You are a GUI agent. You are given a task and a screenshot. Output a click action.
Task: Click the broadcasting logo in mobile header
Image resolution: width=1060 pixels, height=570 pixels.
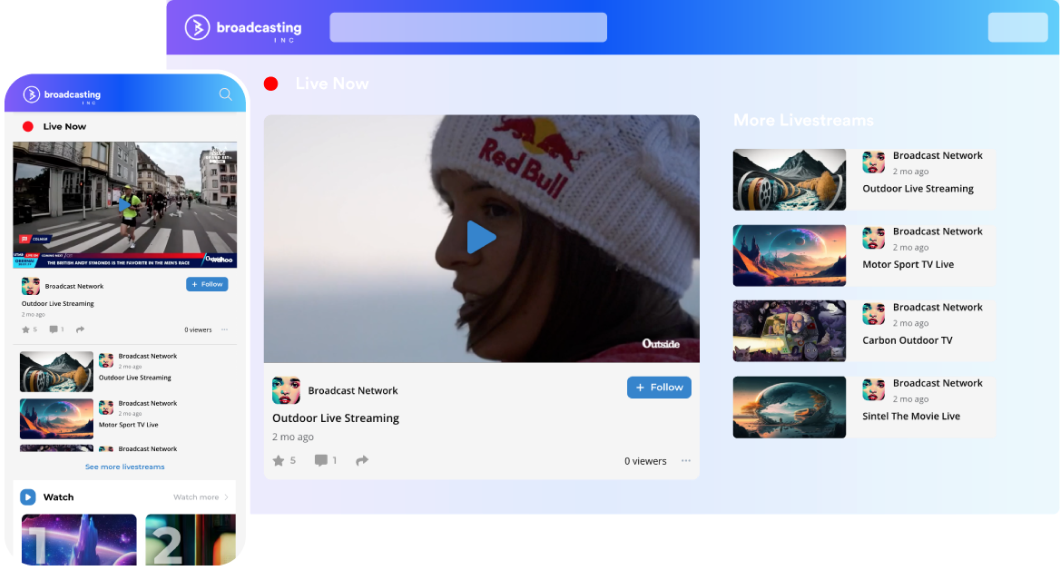point(62,95)
